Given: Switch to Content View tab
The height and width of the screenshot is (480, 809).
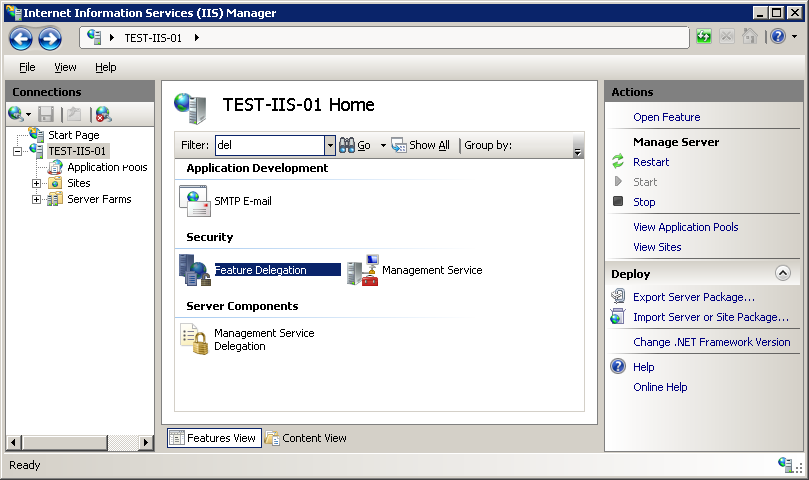Looking at the screenshot, I should [x=306, y=438].
